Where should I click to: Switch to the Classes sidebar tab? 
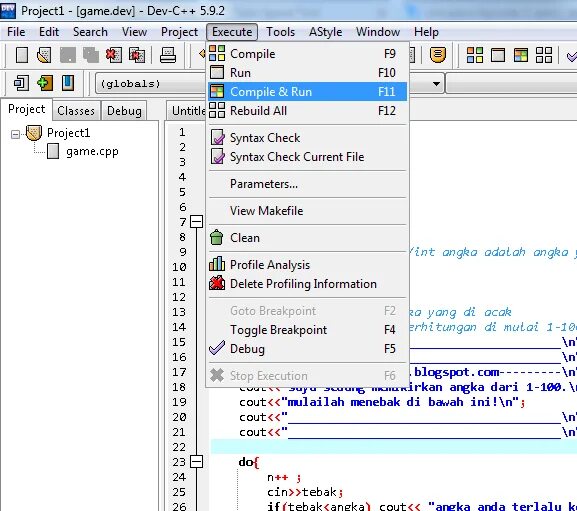click(76, 111)
